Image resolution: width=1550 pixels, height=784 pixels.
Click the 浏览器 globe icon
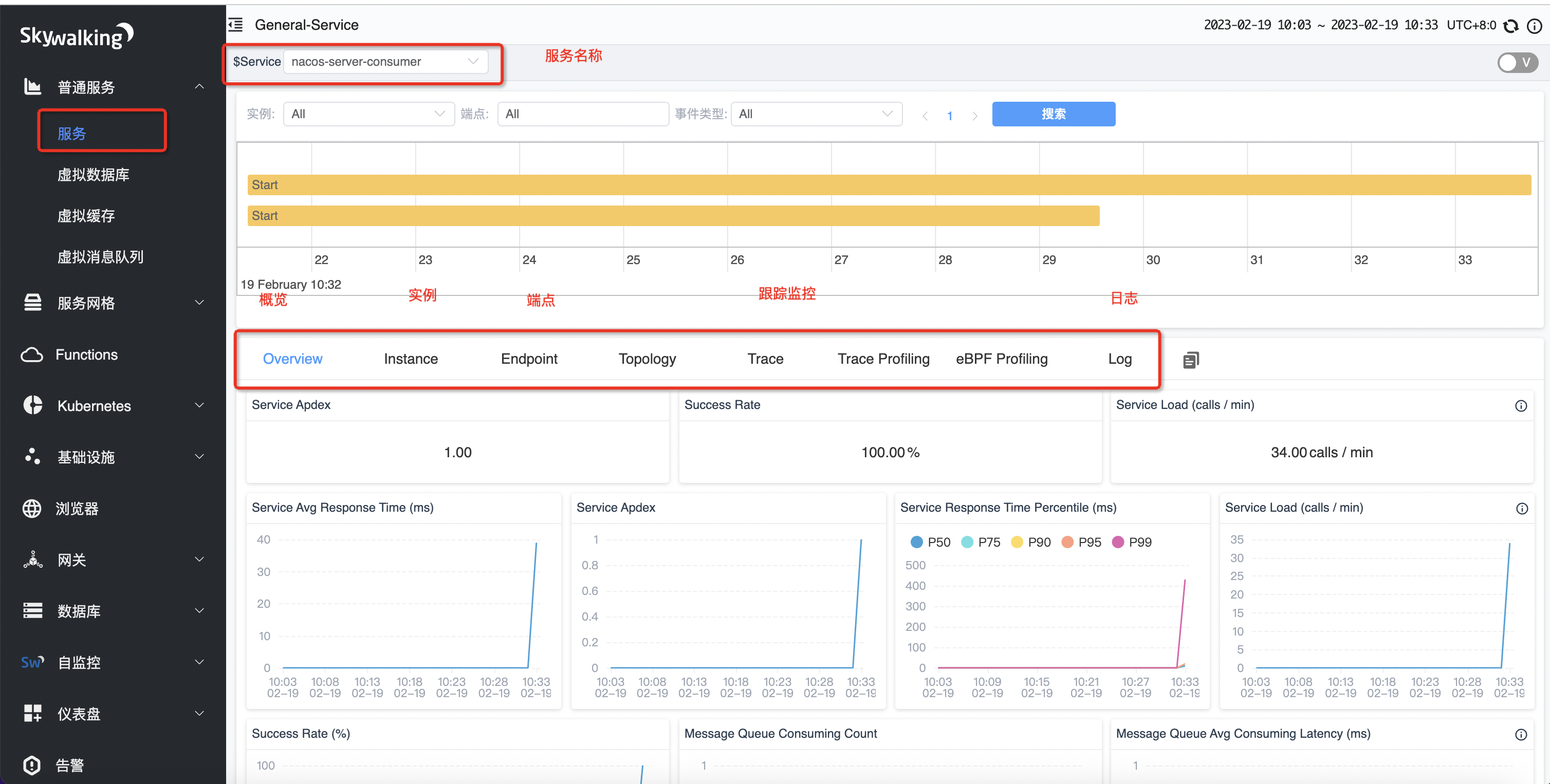(x=32, y=509)
